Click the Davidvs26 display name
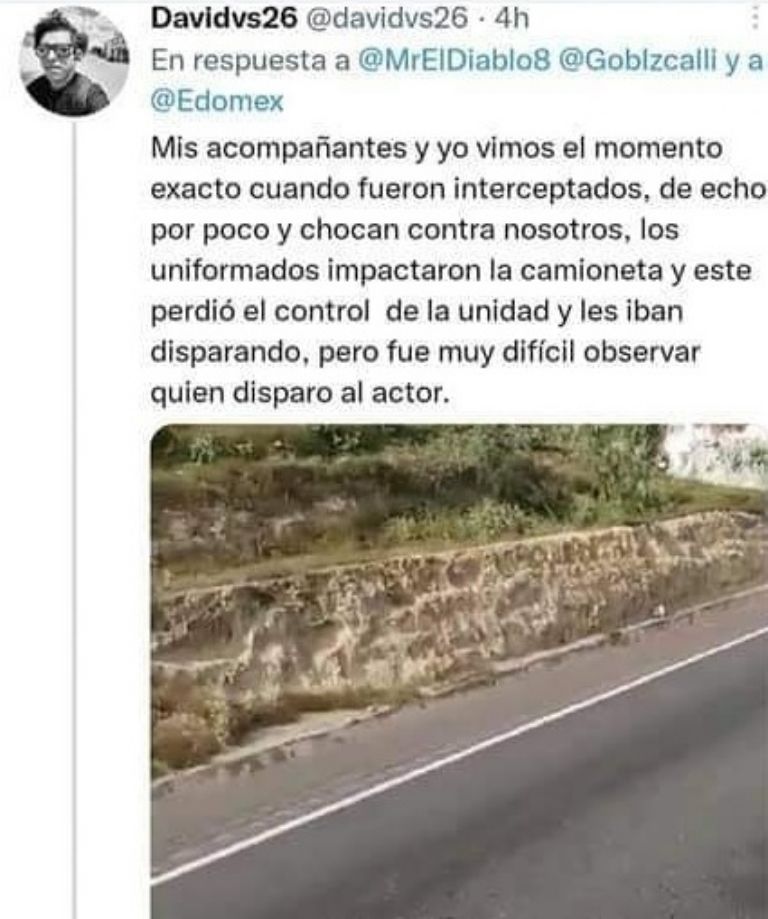 point(225,19)
